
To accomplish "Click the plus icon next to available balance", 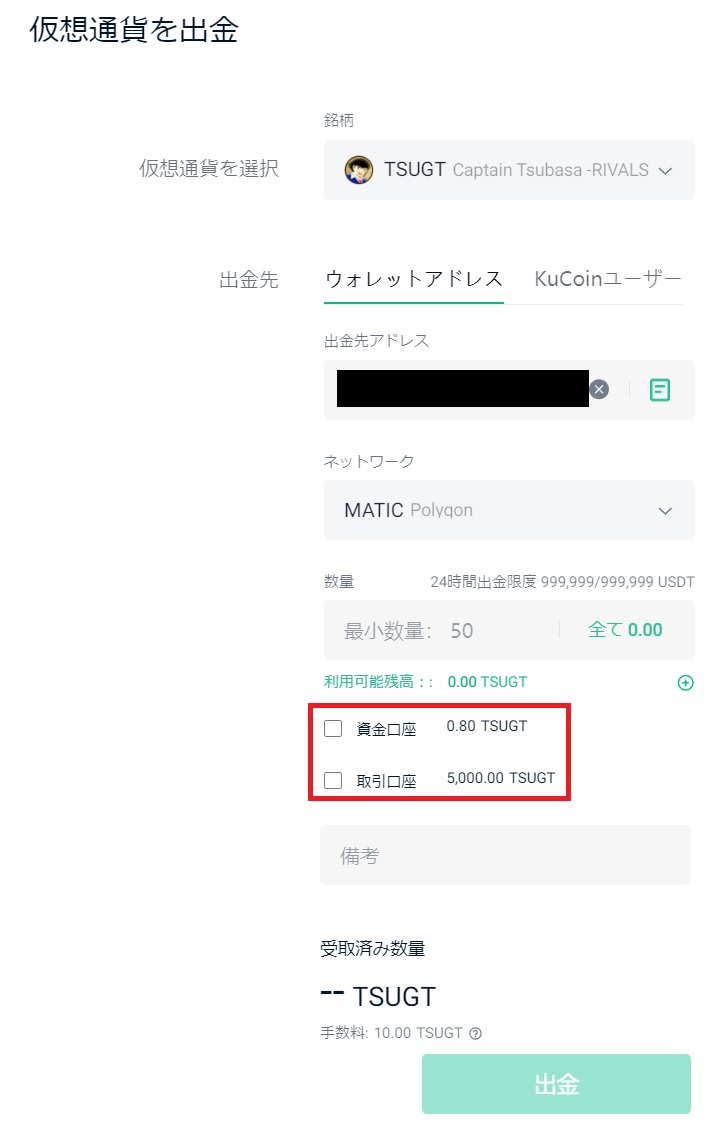I will point(686,681).
